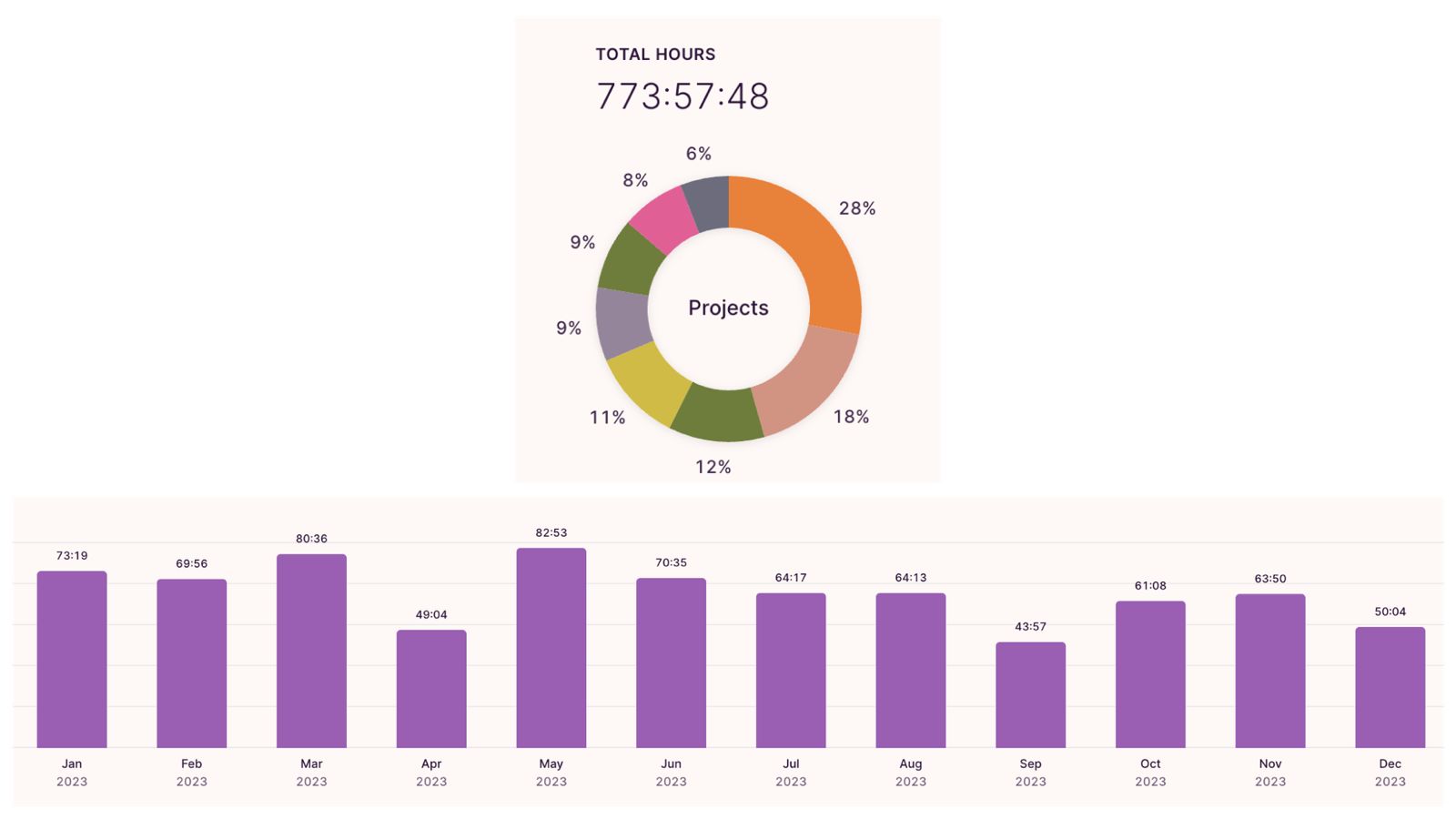Click the Oct 2023 bar

click(1150, 674)
